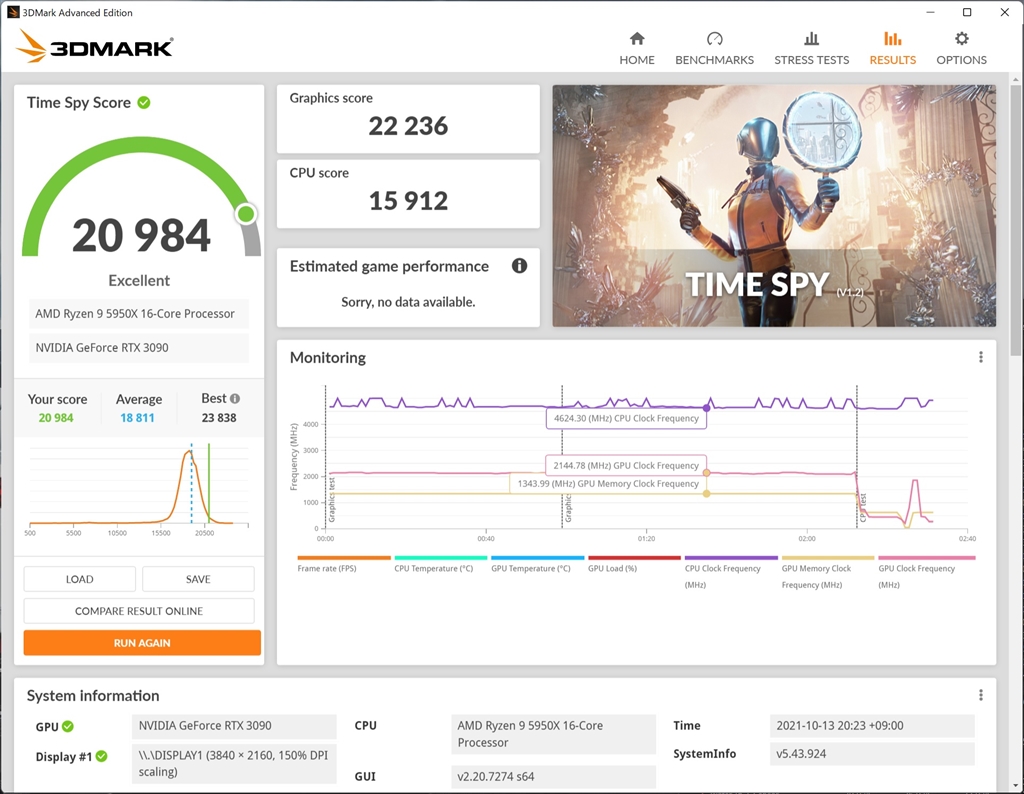Open the OPTIONS tab

(961, 48)
